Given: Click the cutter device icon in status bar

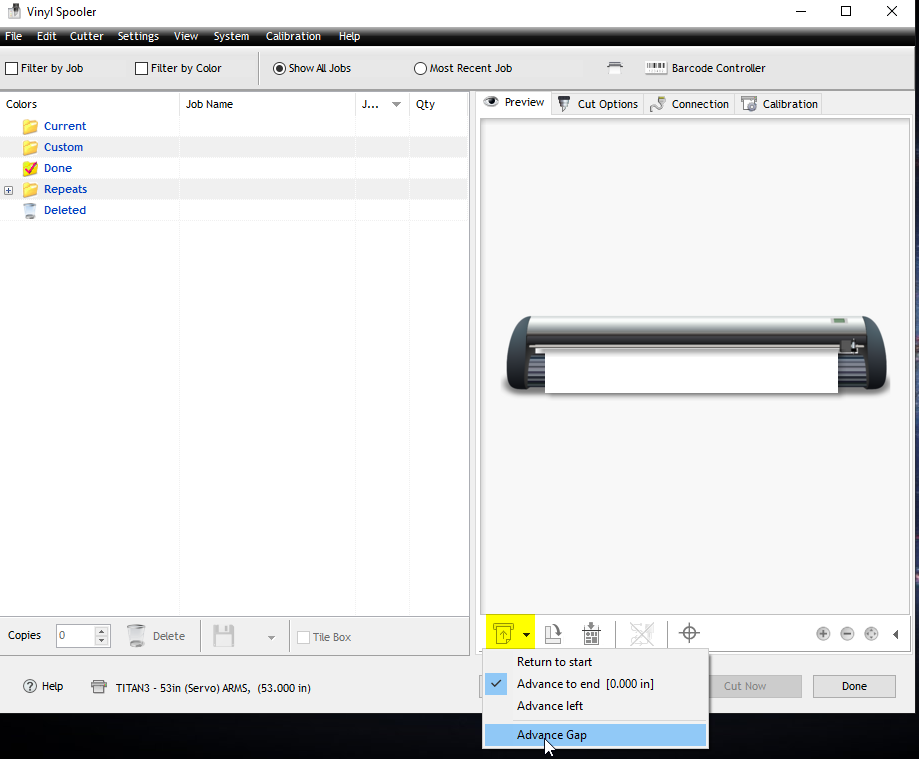Looking at the screenshot, I should (x=99, y=686).
